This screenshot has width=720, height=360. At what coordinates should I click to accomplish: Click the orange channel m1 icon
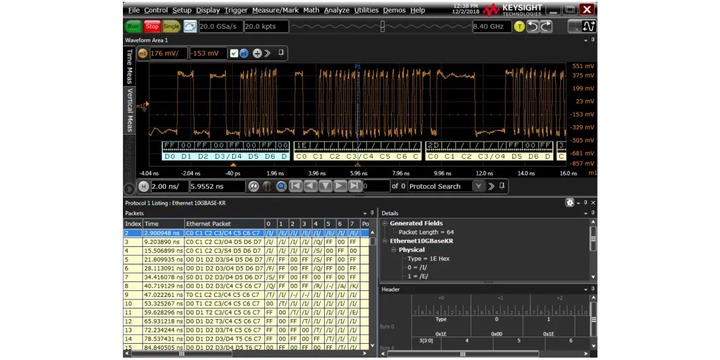(x=143, y=54)
